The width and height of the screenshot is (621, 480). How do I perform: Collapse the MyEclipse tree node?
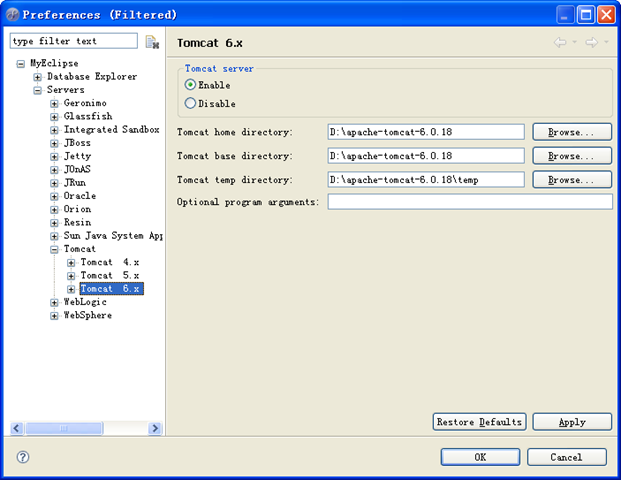(x=21, y=64)
